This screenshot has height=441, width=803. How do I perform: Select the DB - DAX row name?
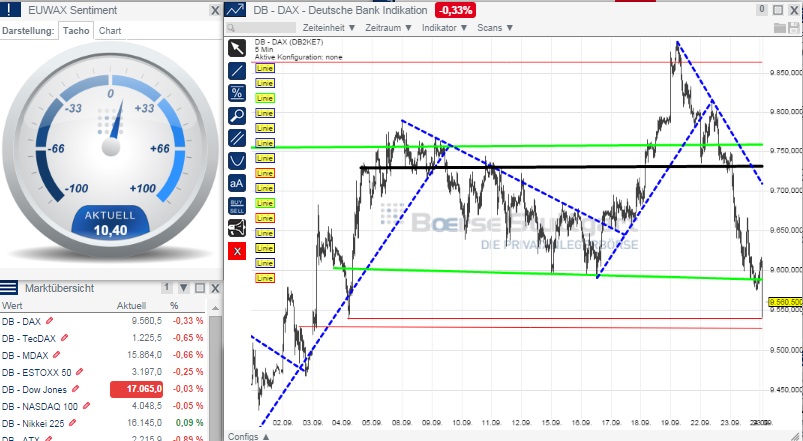(x=21, y=321)
